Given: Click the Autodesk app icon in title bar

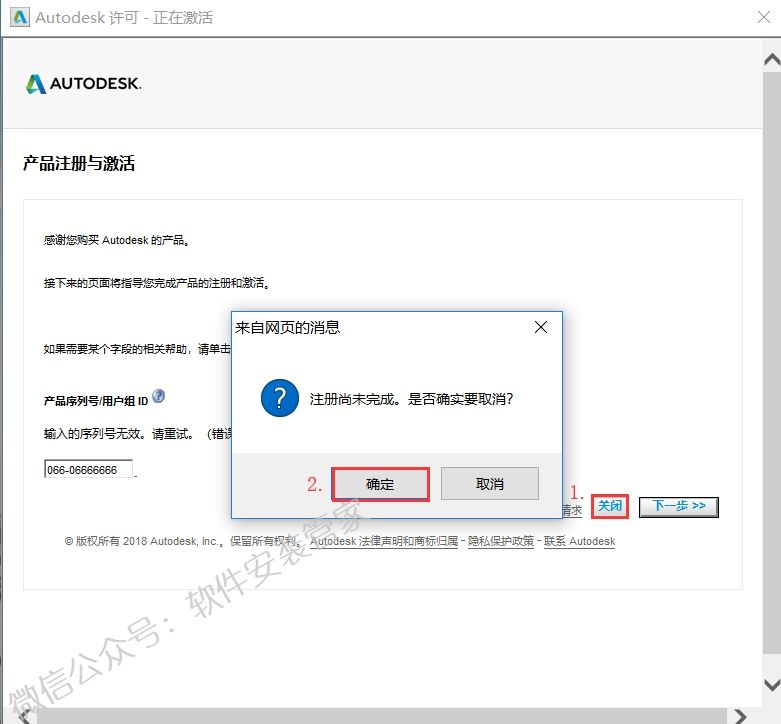Looking at the screenshot, I should click(18, 18).
